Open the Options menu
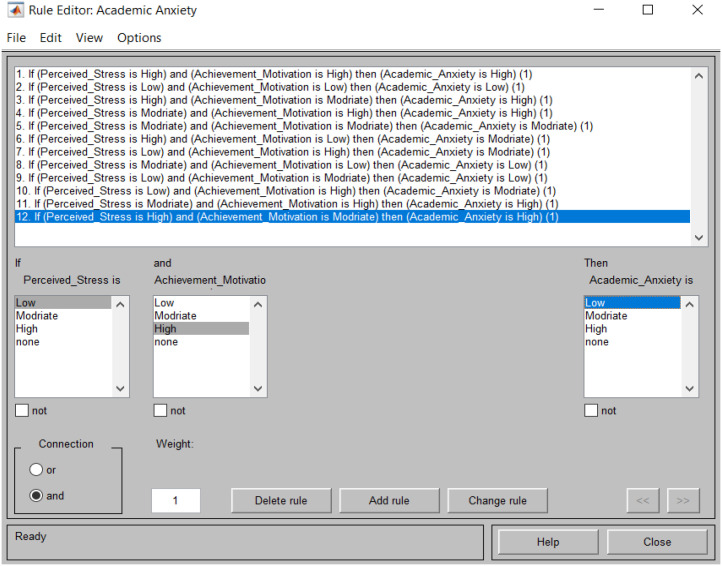 [x=139, y=38]
